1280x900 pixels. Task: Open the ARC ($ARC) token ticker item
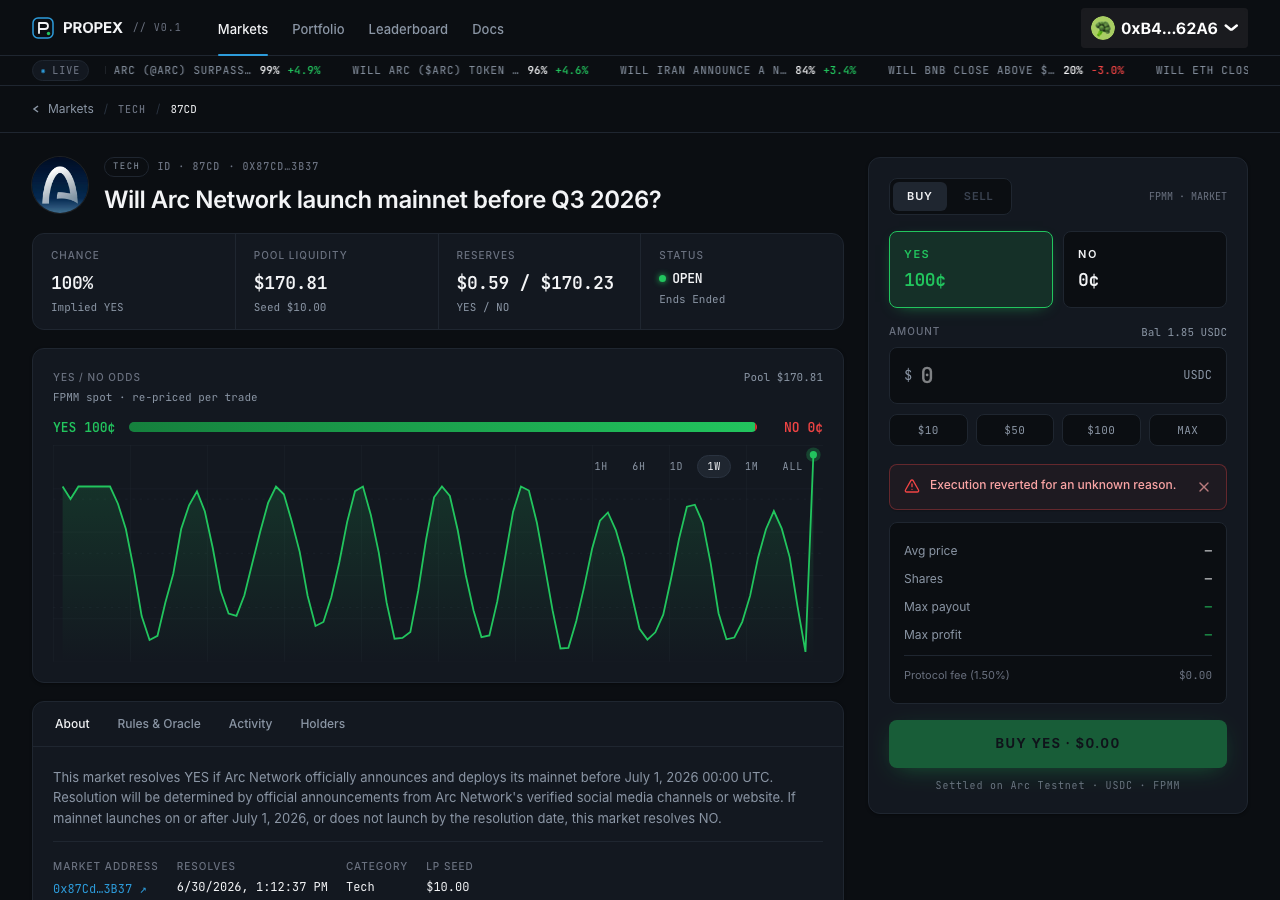pyautogui.click(x=470, y=70)
